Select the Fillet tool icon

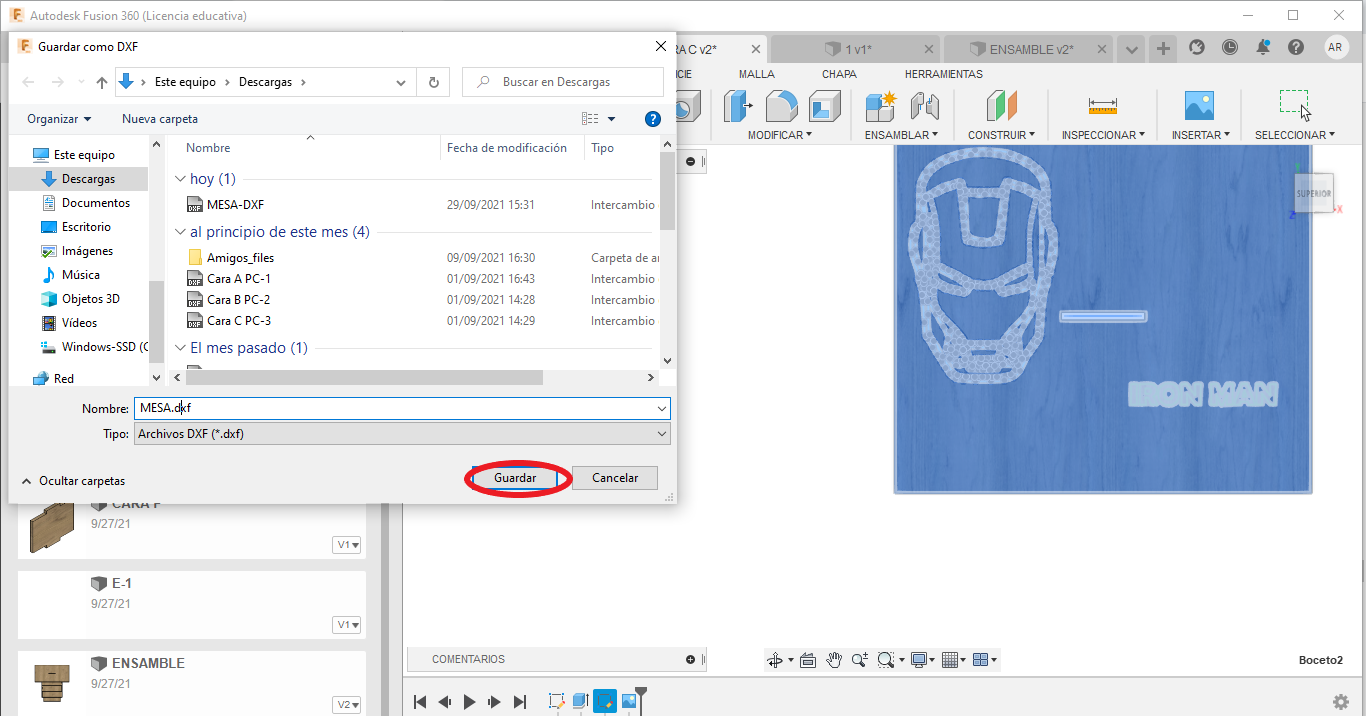click(781, 106)
